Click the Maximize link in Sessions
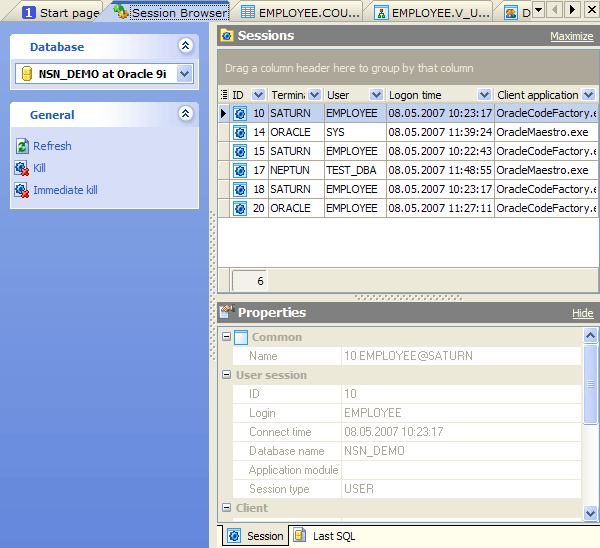 (x=571, y=37)
